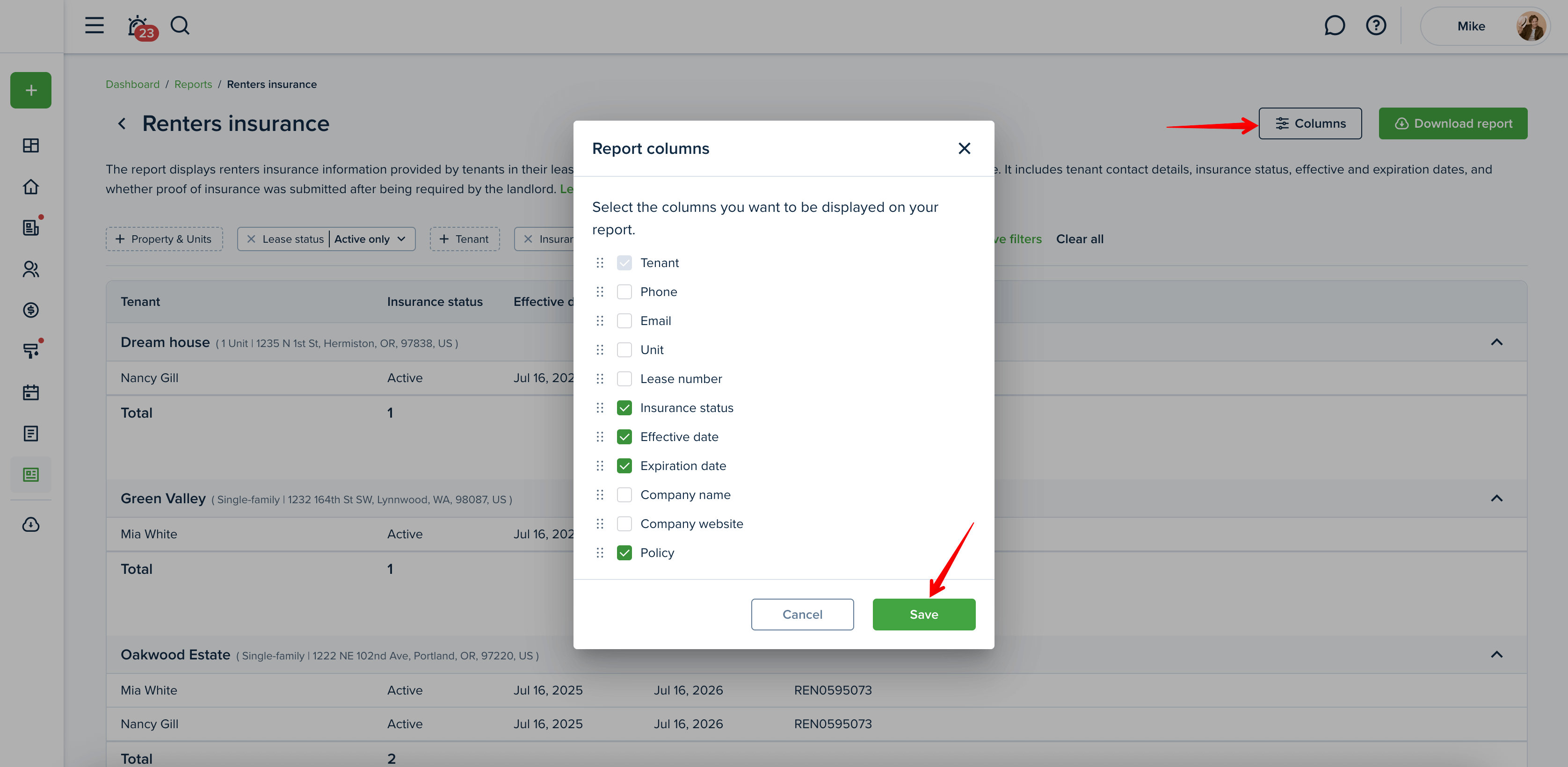Uncheck the Policy column checkbox
This screenshot has height=767, width=1568.
tap(624, 553)
